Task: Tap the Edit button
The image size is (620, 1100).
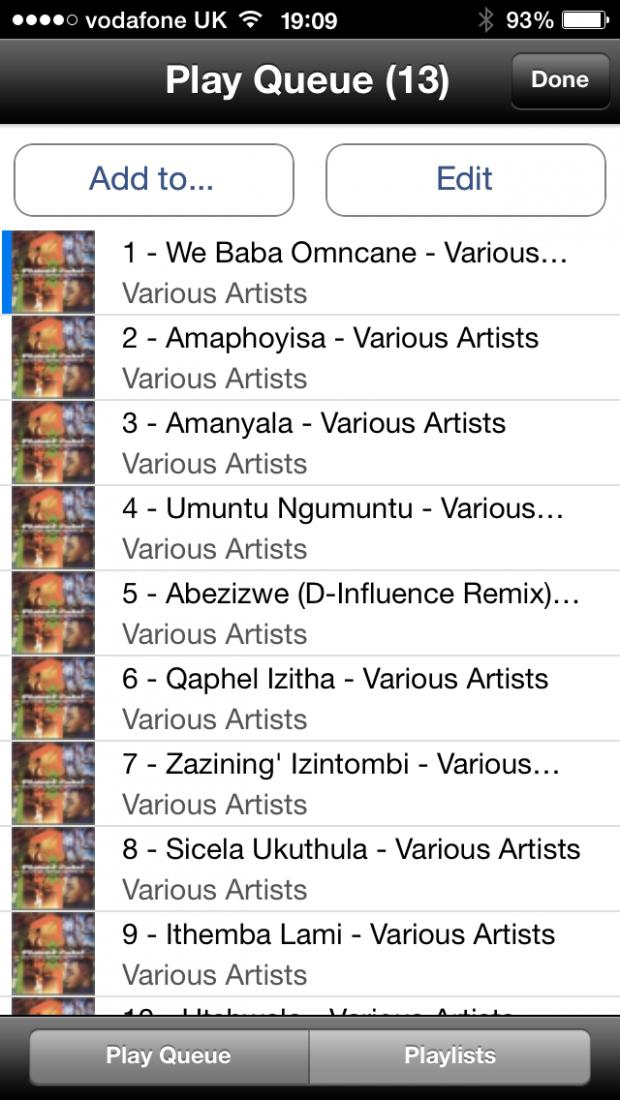Action: 465,180
